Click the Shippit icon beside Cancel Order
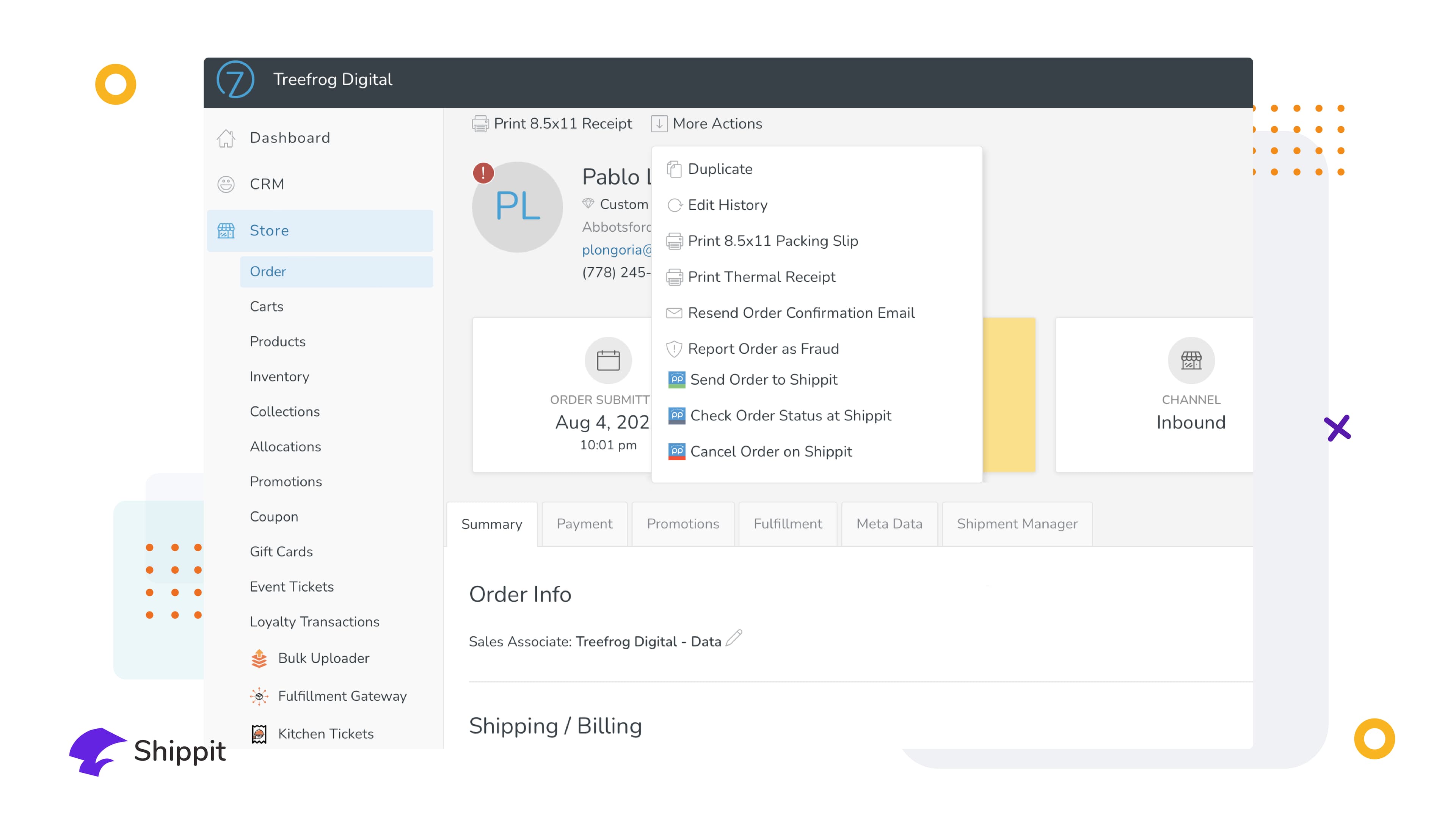Viewport: 1456px width, 819px height. [x=676, y=452]
